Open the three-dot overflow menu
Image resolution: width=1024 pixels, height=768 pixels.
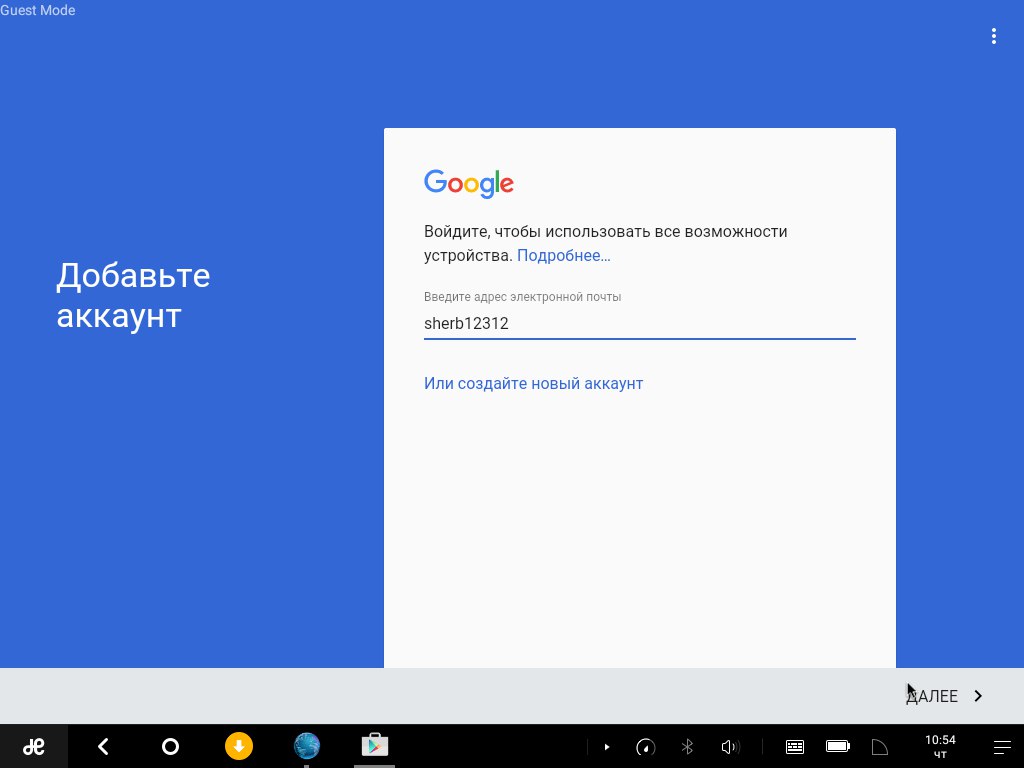click(993, 36)
